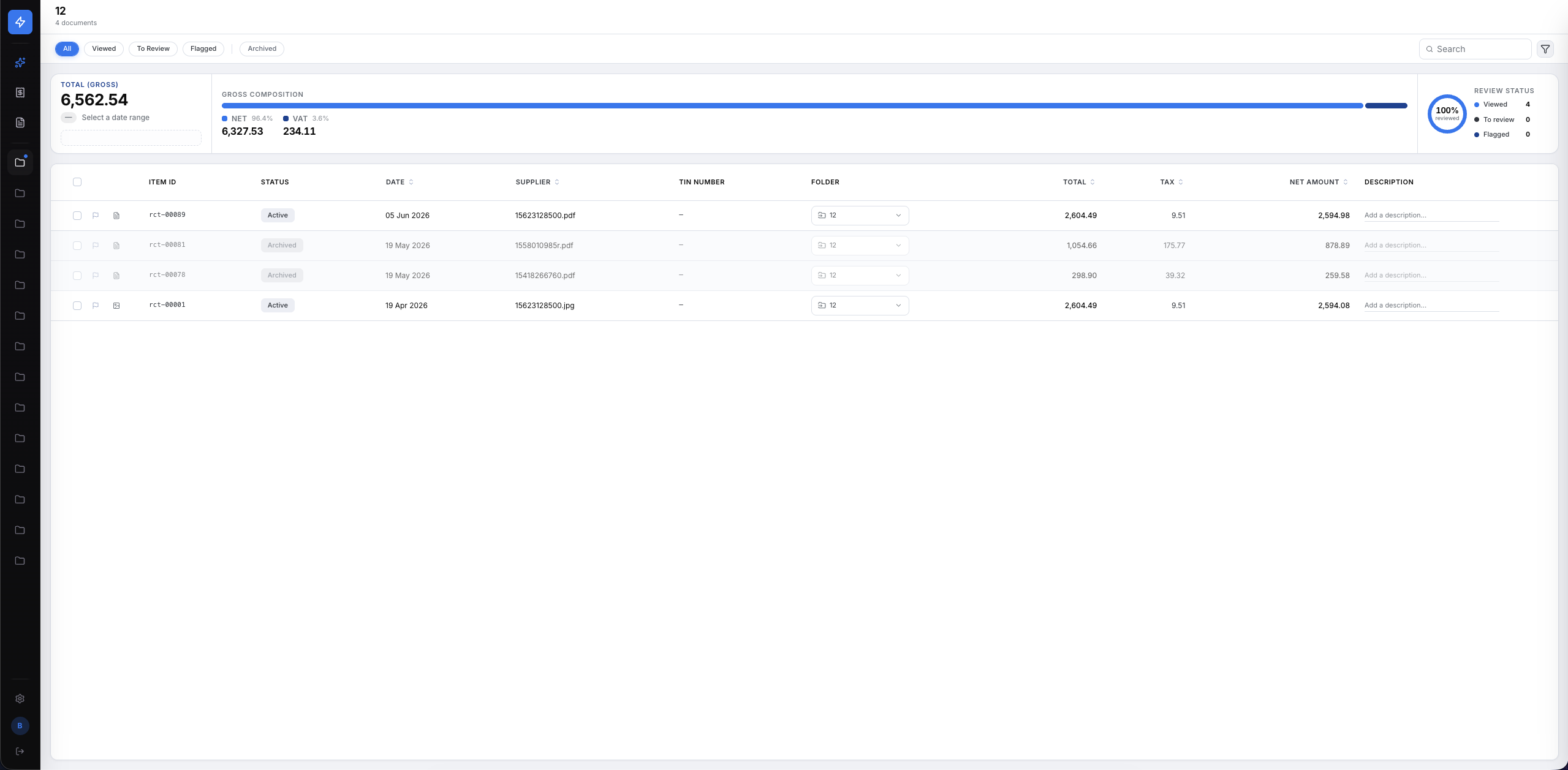Open the document page icon in sidebar
The height and width of the screenshot is (770, 1568).
[20, 123]
